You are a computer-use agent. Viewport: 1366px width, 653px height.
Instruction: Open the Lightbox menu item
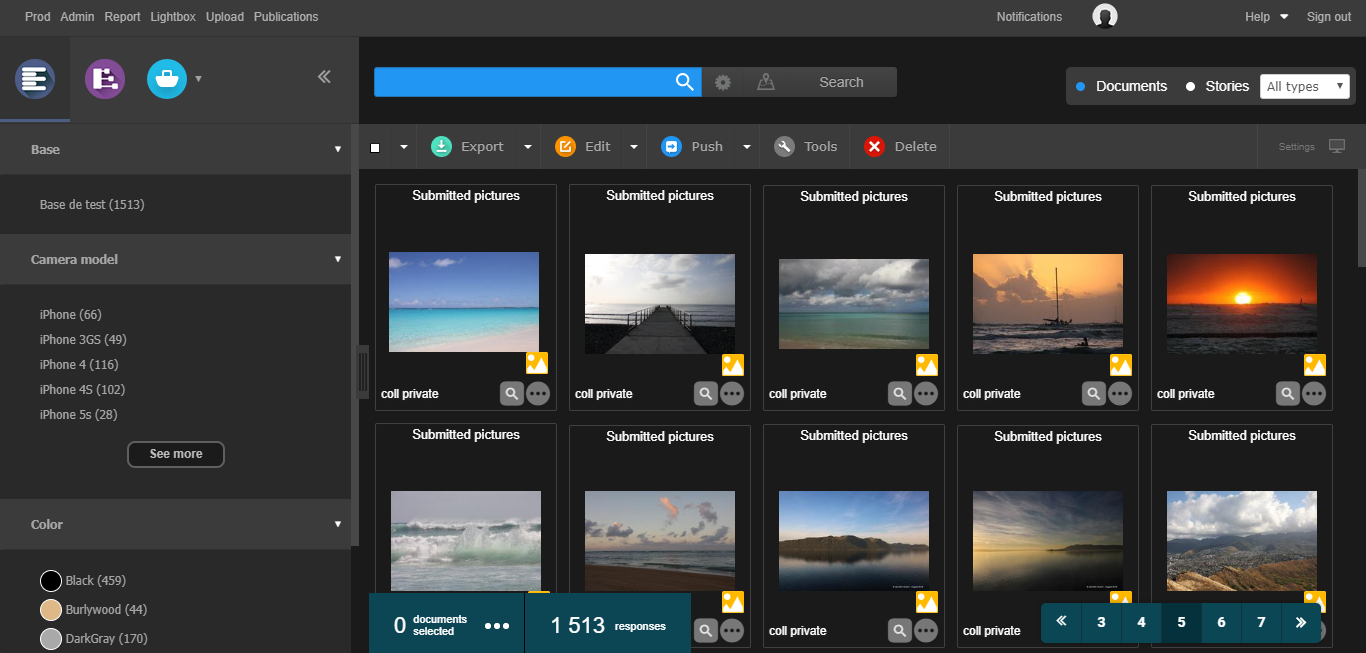point(173,17)
